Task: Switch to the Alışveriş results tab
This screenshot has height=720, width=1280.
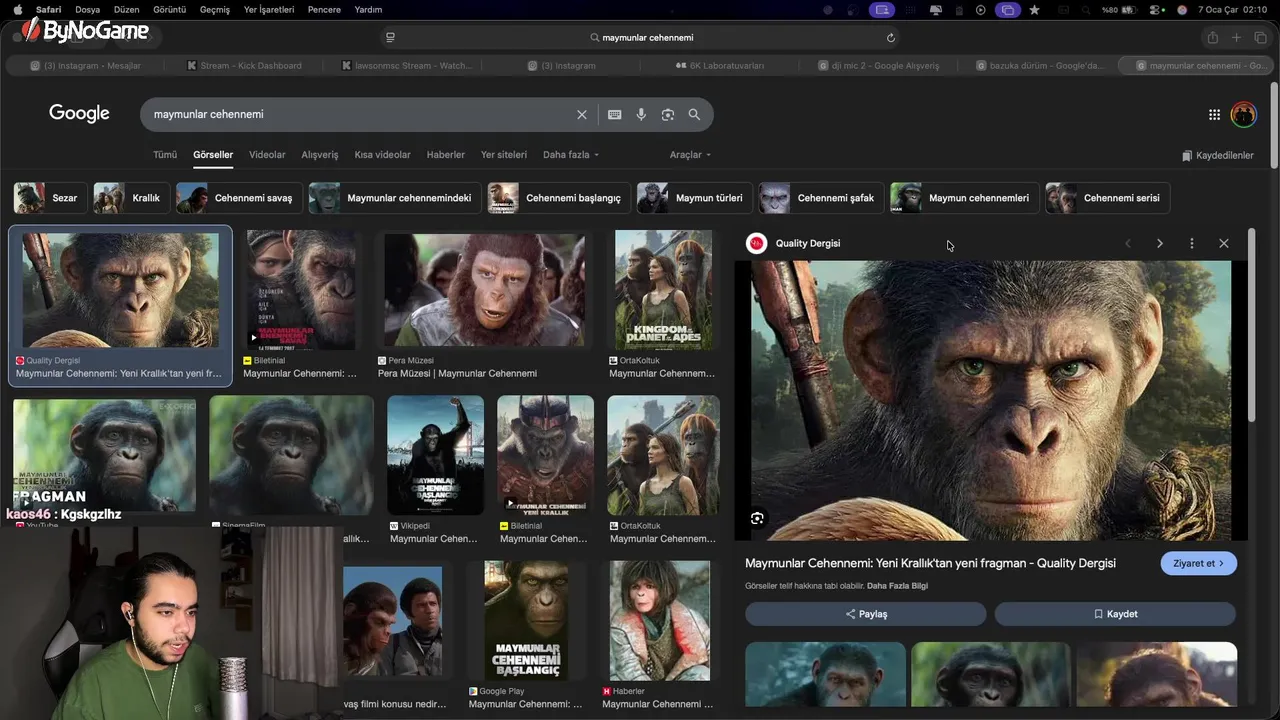Action: click(320, 155)
